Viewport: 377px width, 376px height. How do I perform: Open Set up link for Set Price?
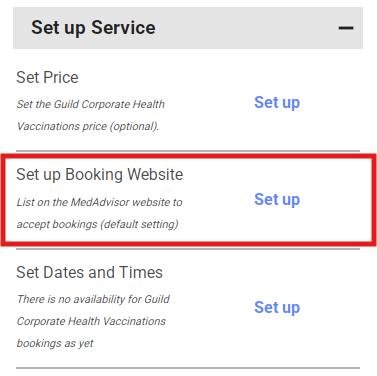click(277, 103)
